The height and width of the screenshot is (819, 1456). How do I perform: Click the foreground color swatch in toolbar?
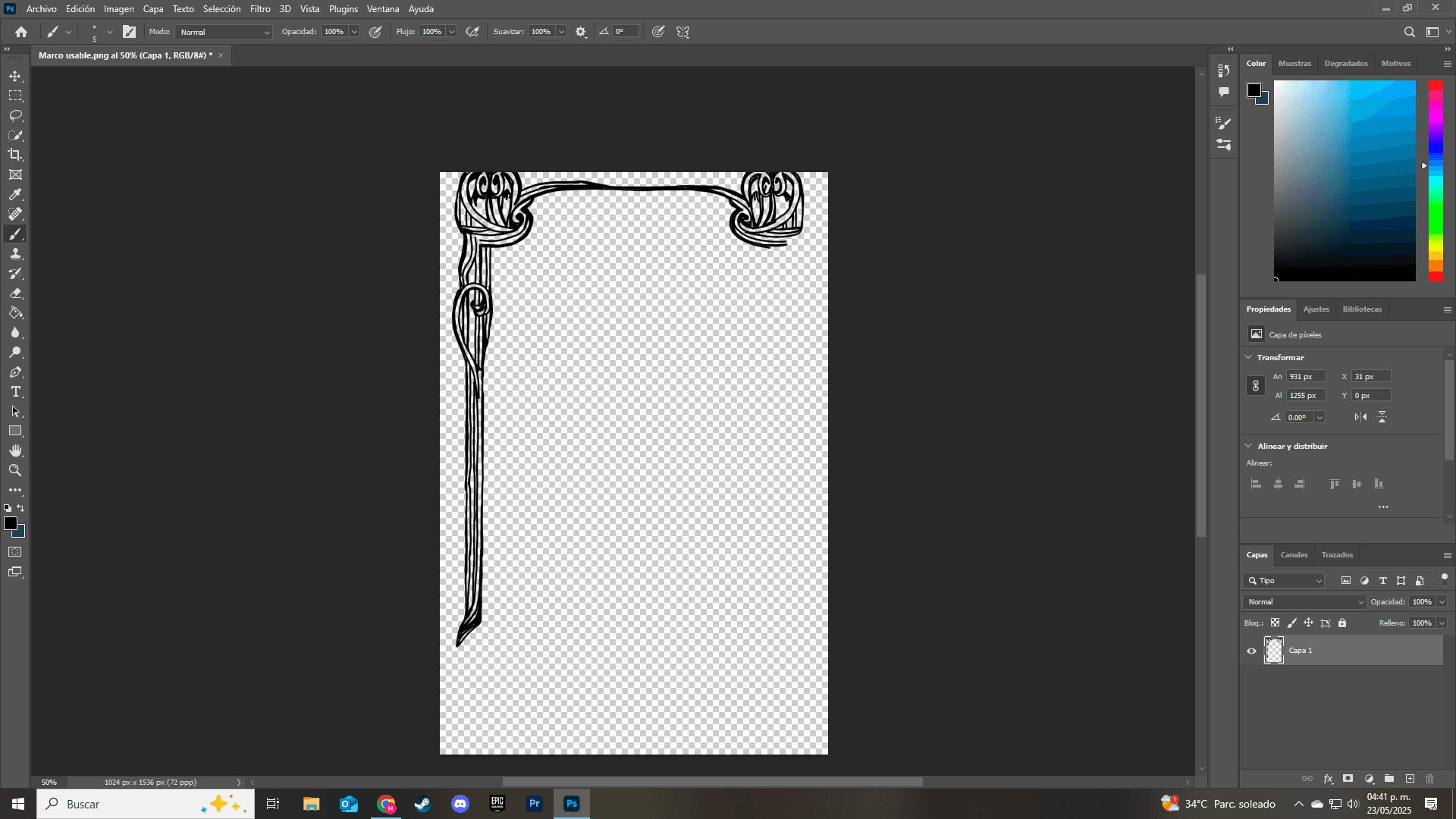coord(11,523)
